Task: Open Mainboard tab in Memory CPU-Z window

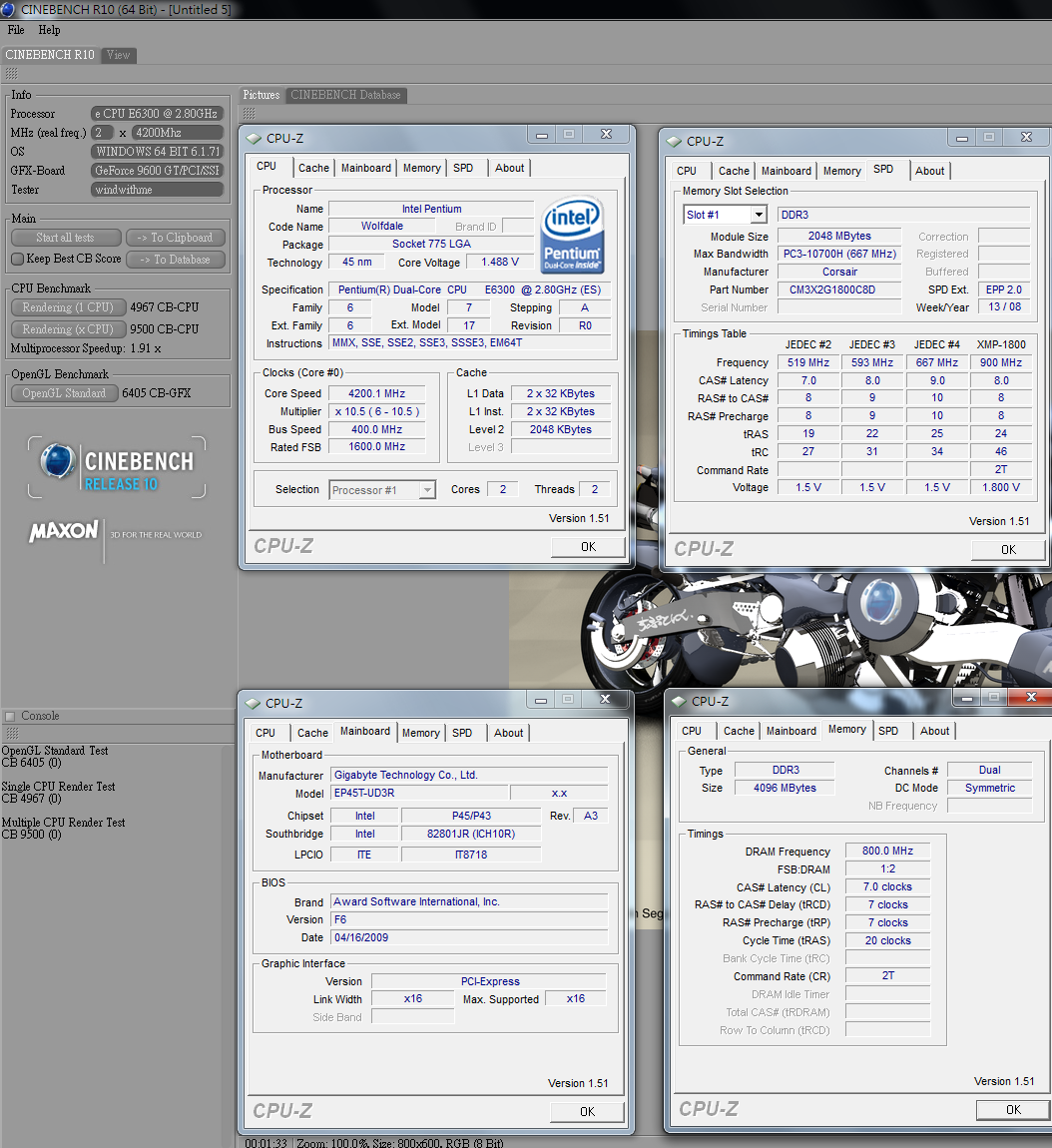Action: click(791, 731)
